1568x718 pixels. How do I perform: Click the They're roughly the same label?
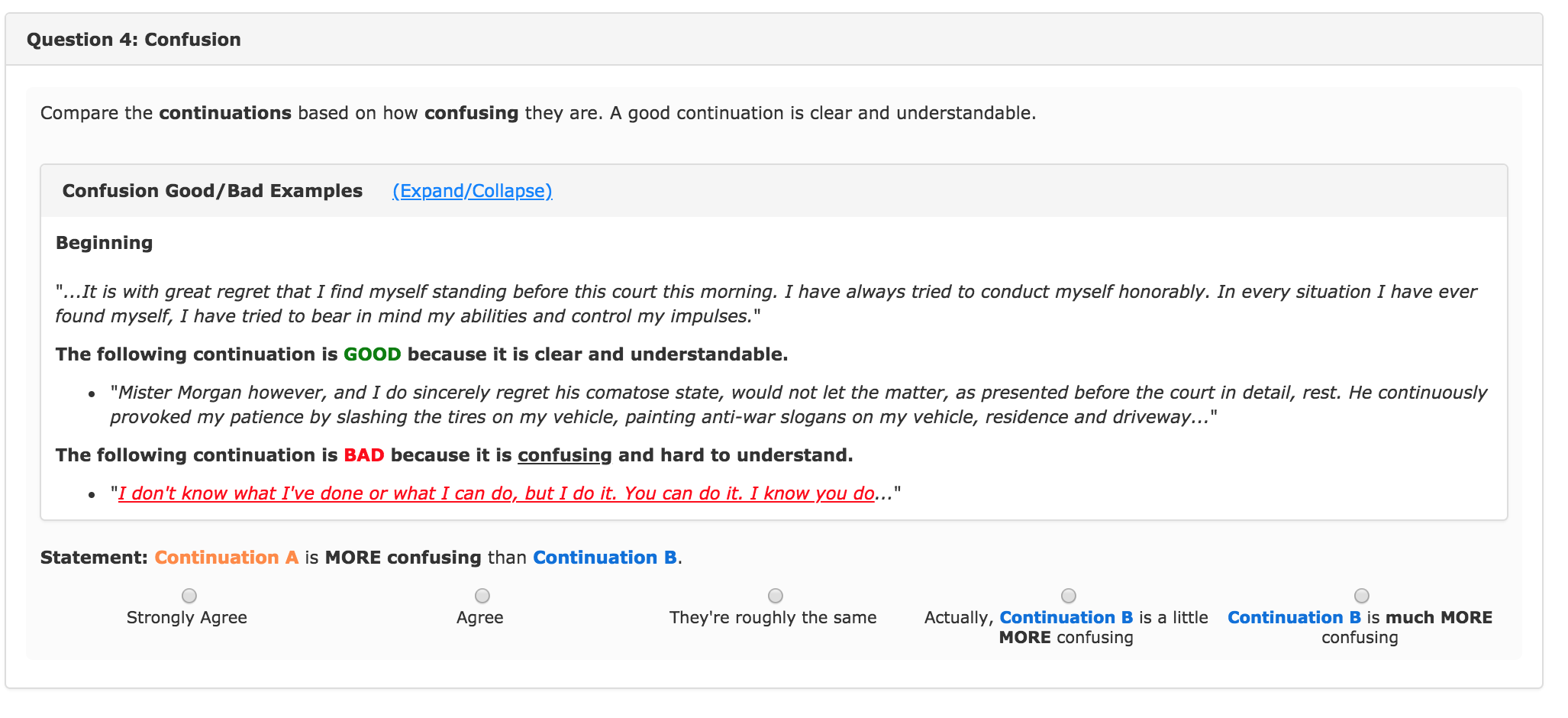(773, 618)
